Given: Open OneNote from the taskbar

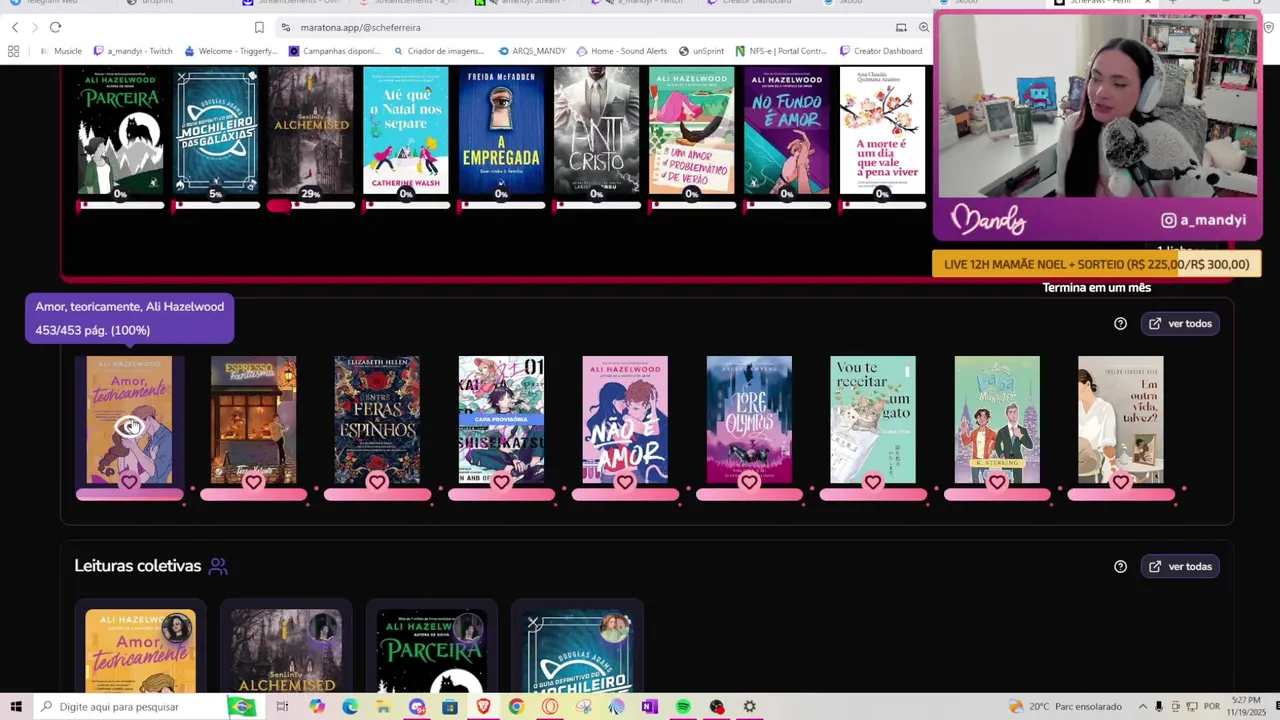Looking at the screenshot, I should pos(650,707).
